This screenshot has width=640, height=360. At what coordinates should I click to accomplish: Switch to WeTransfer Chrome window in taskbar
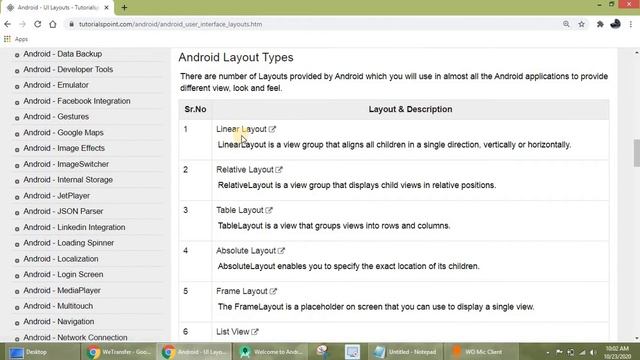118,352
